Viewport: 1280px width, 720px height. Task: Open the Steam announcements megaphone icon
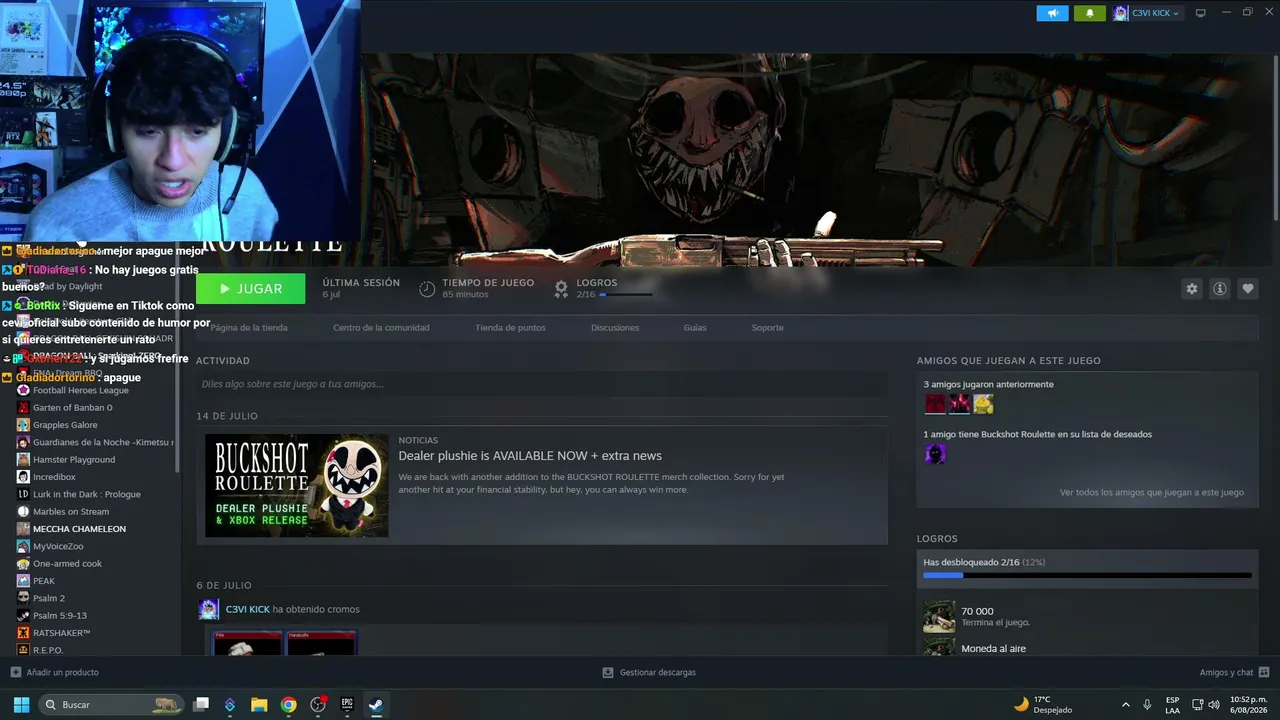(x=1052, y=13)
